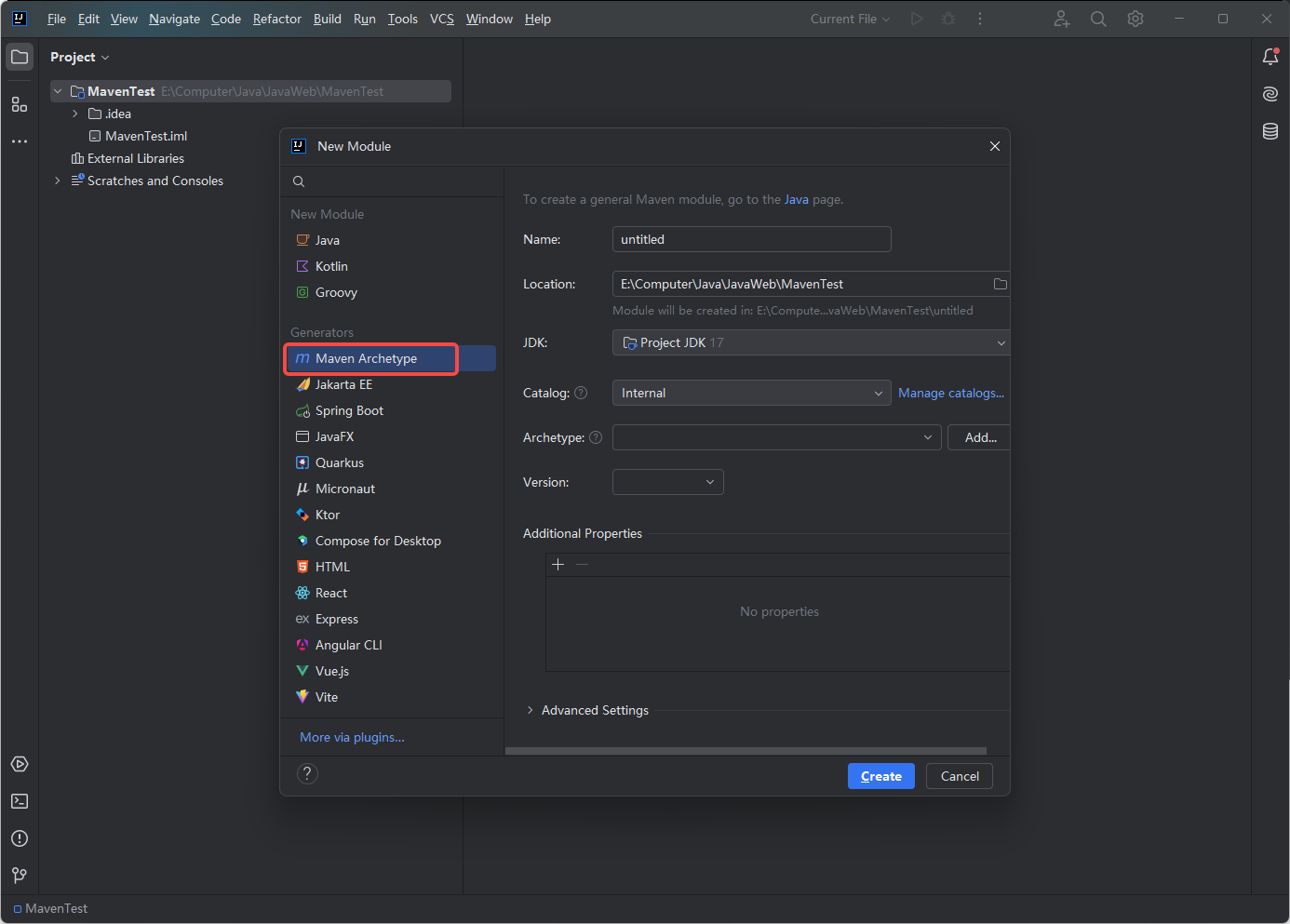
Task: Click the Add... archetype button
Action: click(979, 437)
